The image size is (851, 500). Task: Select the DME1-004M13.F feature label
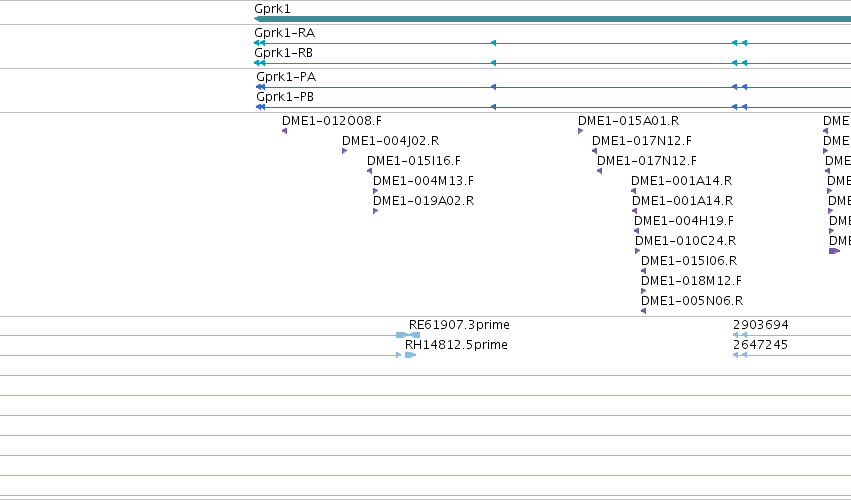click(423, 181)
